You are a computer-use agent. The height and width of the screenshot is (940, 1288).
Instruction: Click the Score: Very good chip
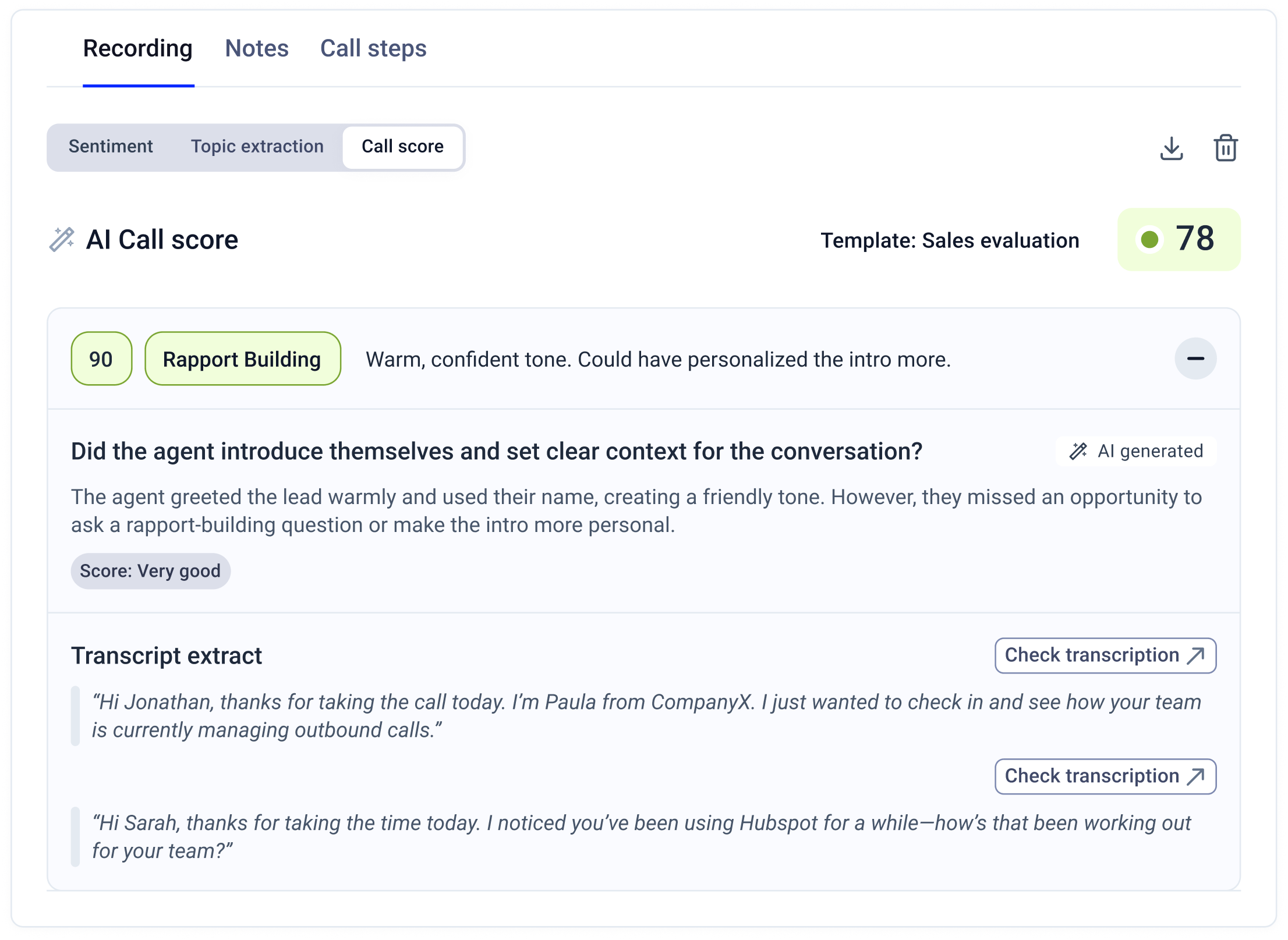(150, 571)
